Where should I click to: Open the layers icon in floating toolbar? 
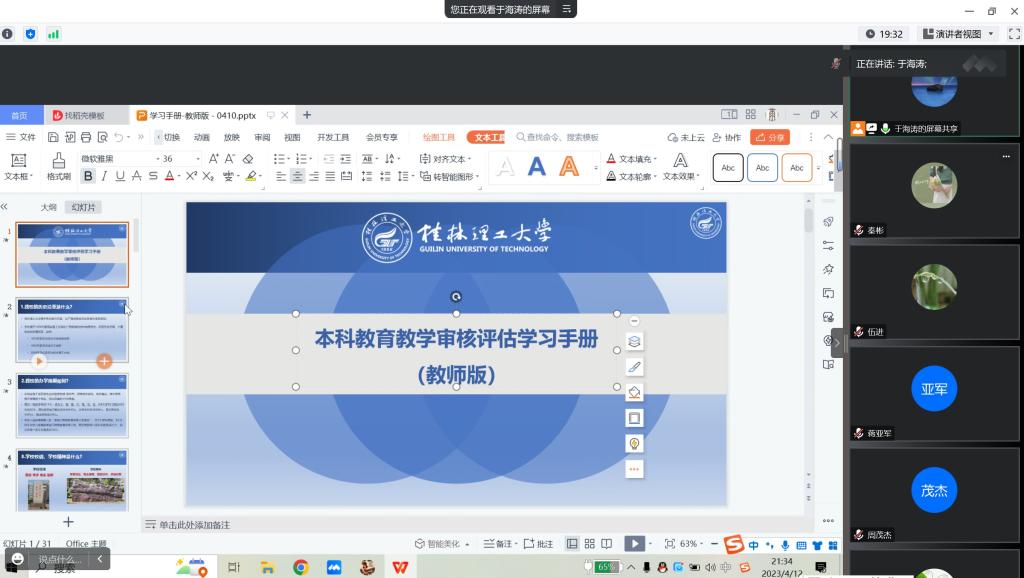coord(634,342)
